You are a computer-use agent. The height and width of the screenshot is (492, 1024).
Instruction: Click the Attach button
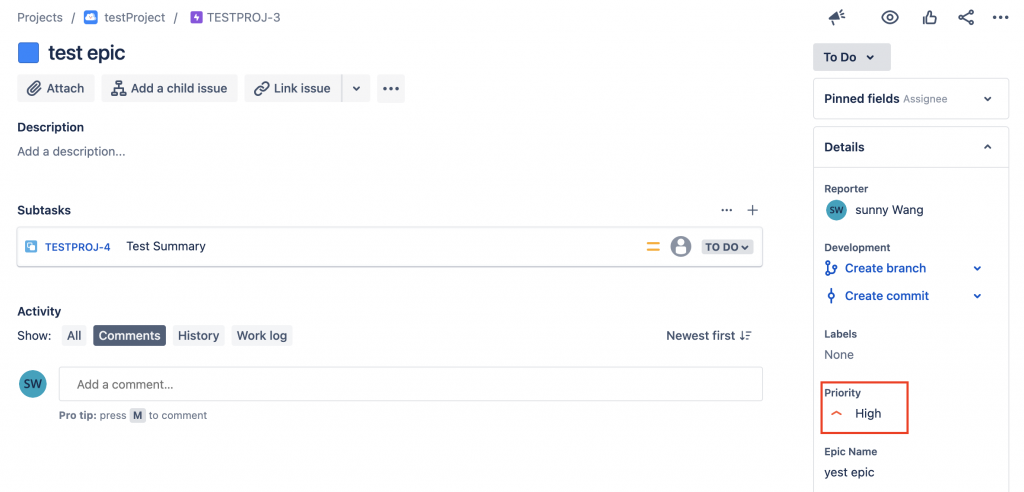[56, 88]
